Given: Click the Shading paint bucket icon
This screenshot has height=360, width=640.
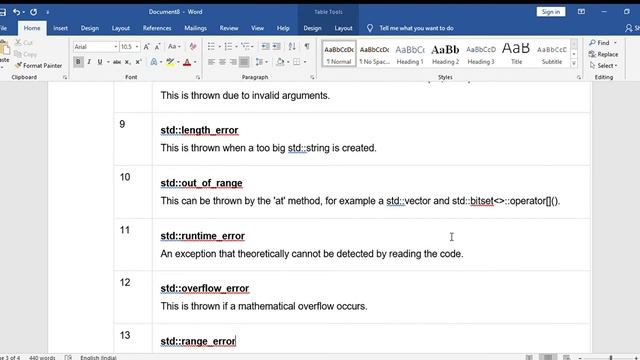Looking at the screenshot, I should (x=280, y=62).
